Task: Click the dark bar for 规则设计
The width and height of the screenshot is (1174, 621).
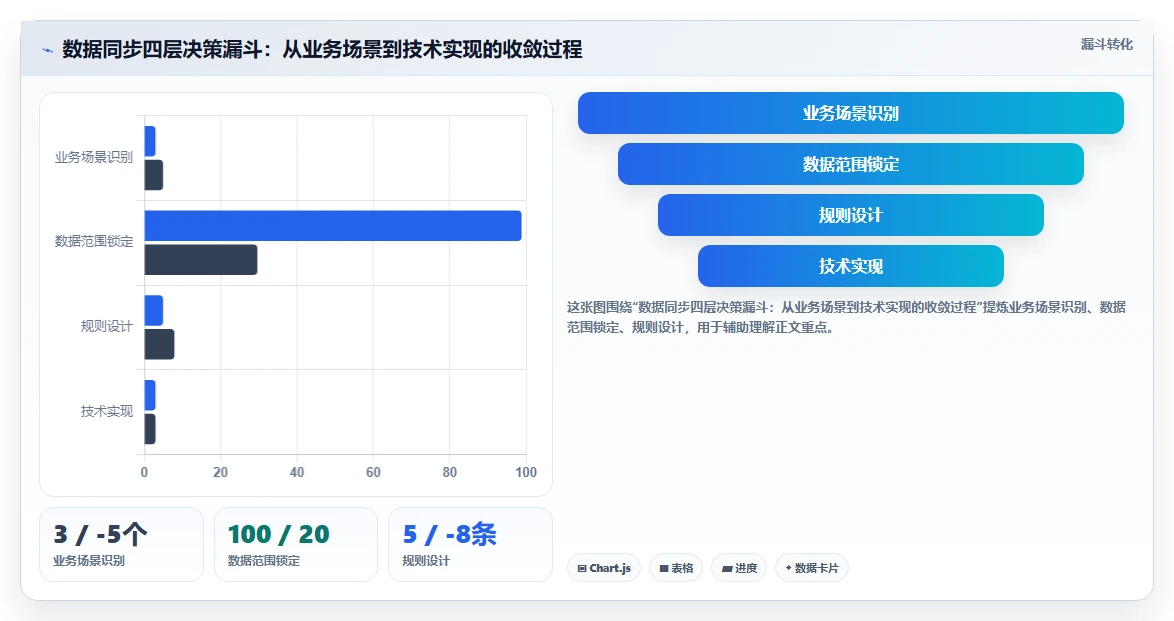Action: pyautogui.click(x=159, y=345)
